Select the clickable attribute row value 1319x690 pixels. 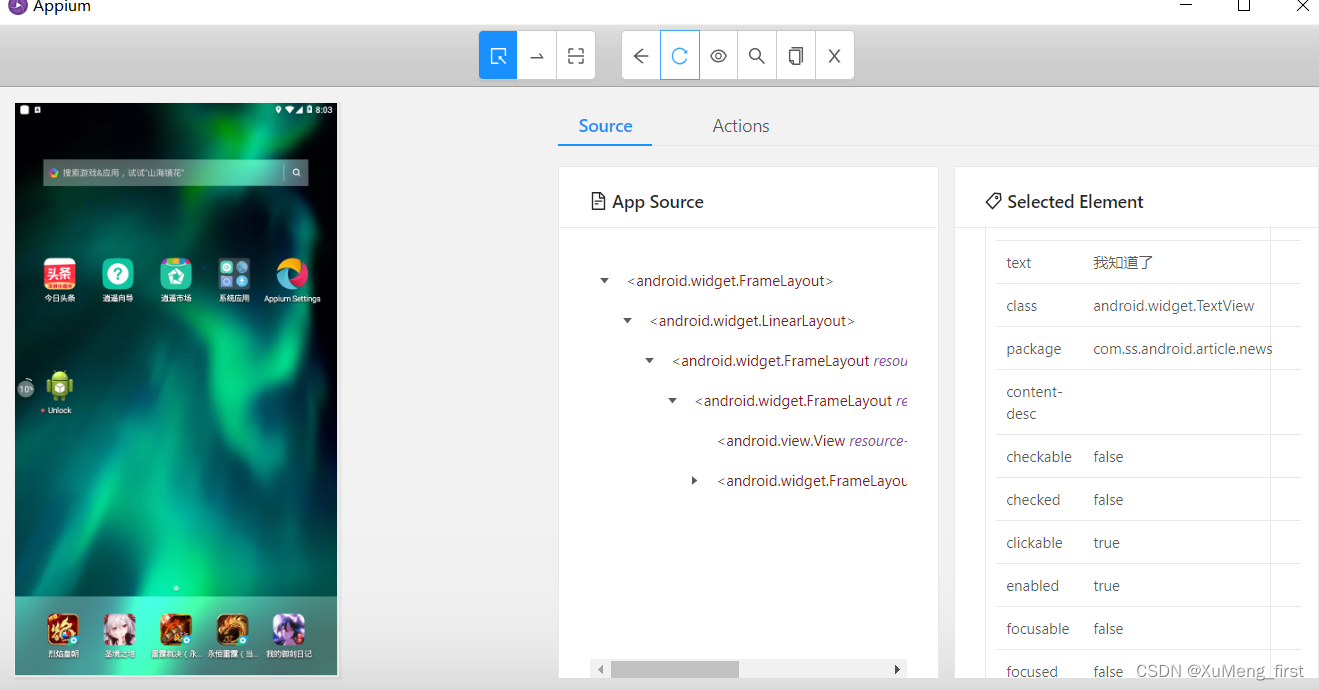[1106, 542]
